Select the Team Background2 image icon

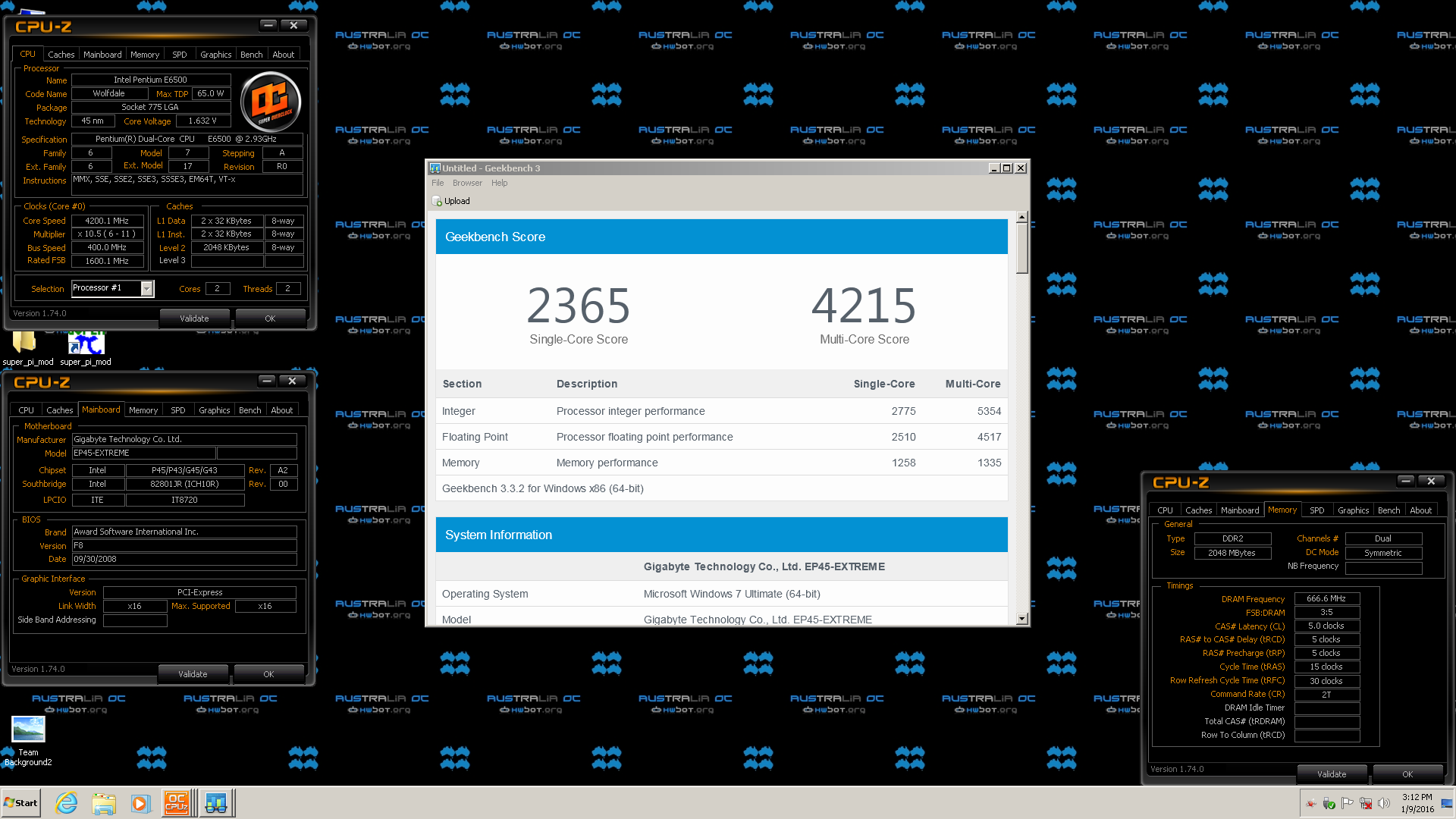click(28, 742)
